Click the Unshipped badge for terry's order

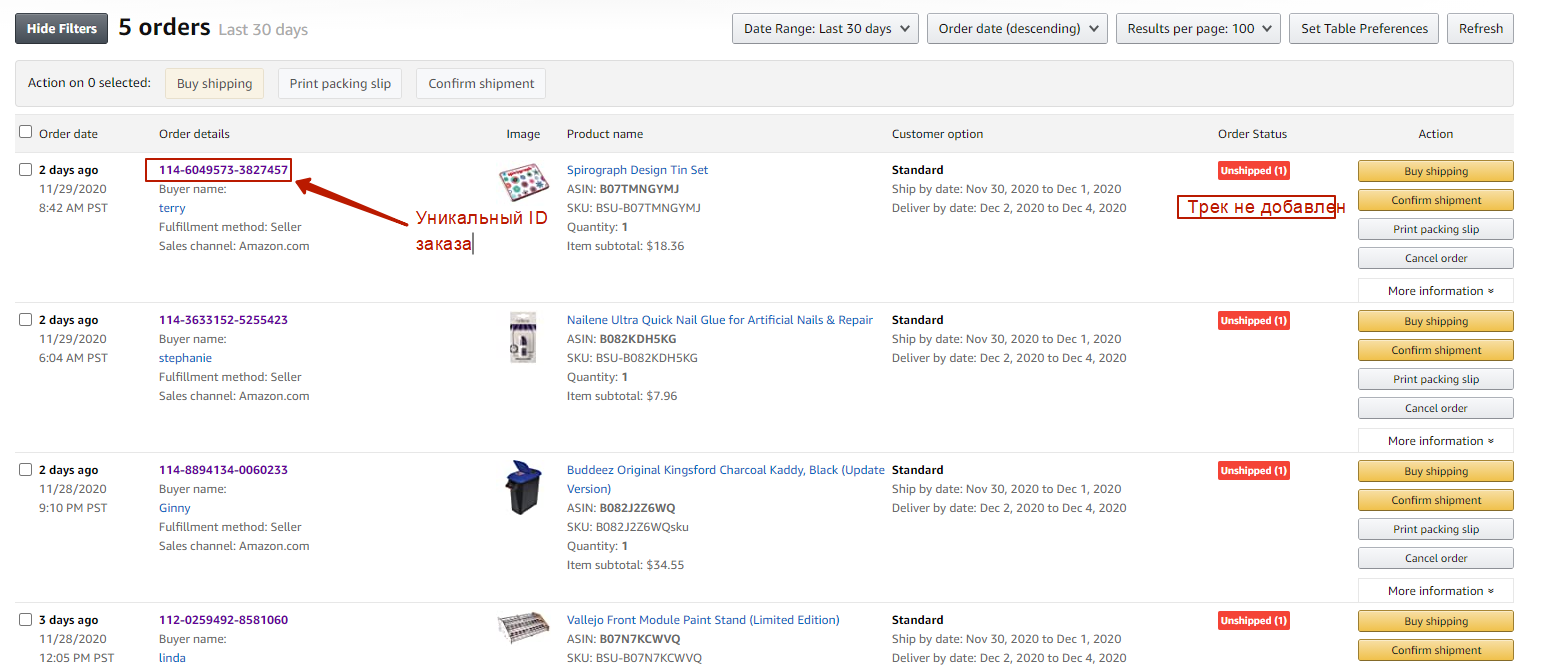click(1252, 171)
